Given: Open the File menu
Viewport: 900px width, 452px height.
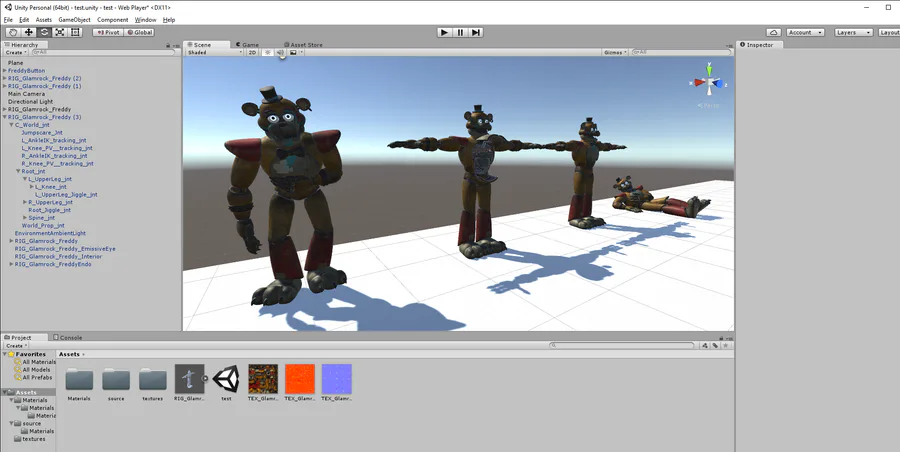Looking at the screenshot, I should point(8,20).
